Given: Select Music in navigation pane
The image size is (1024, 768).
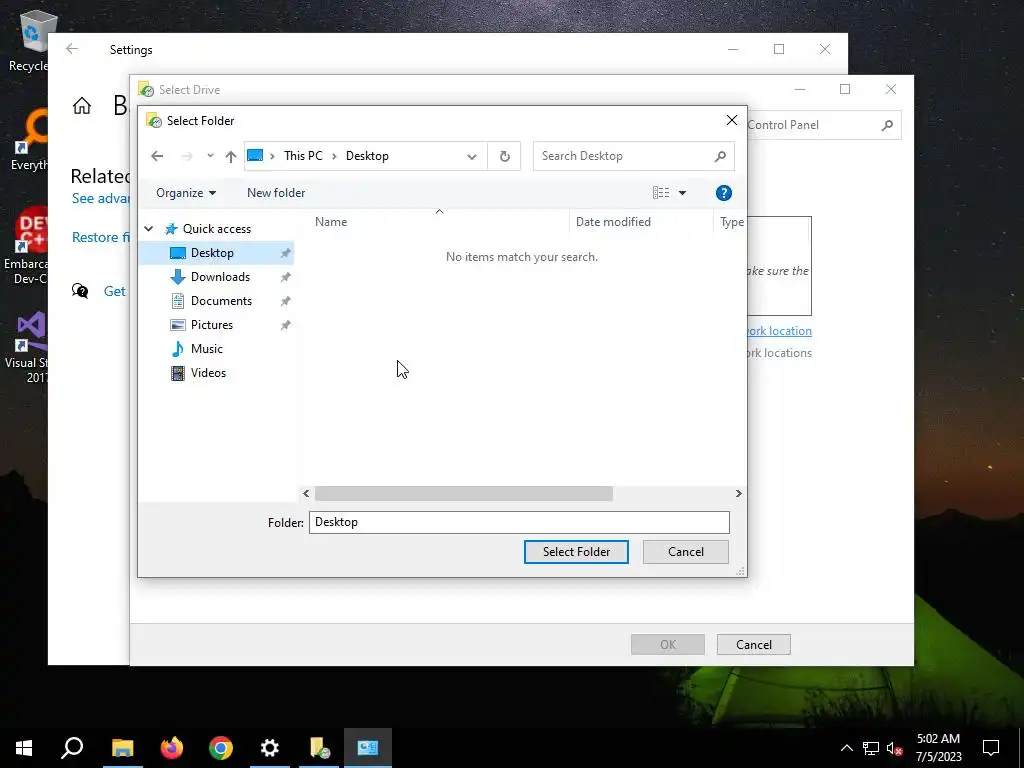Looking at the screenshot, I should coord(206,349).
